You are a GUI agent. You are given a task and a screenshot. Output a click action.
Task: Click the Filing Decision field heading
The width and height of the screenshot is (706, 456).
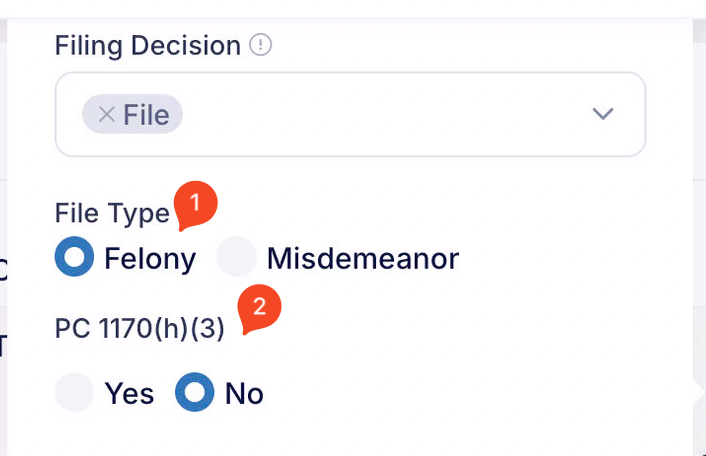click(x=148, y=45)
